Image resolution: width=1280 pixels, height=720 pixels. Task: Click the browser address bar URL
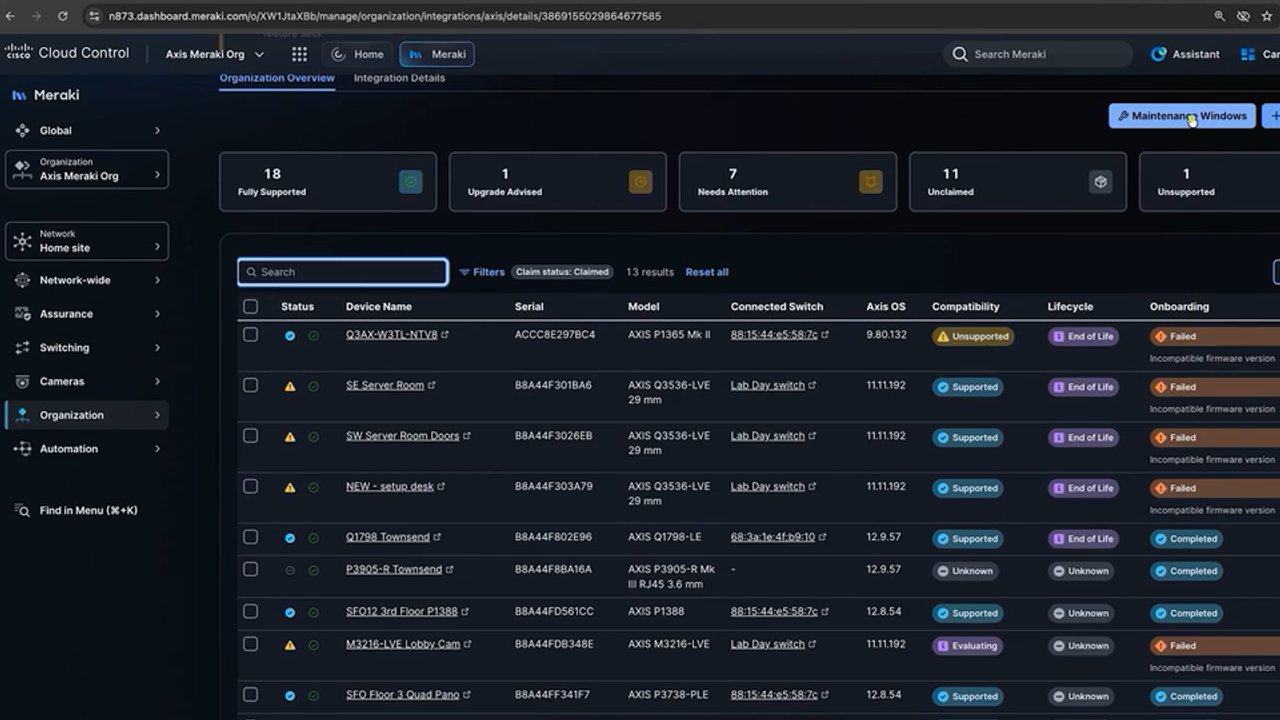point(385,16)
